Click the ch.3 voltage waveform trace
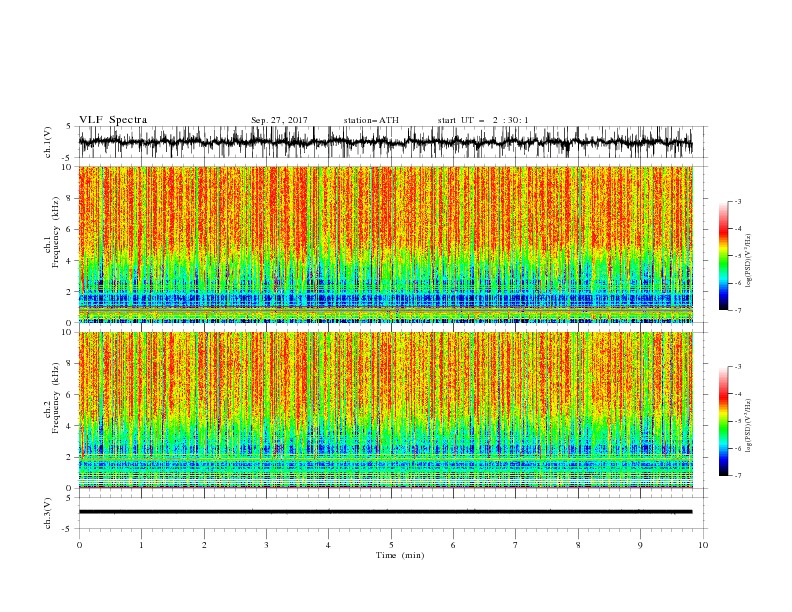Viewport: 792px width, 612px height. (385, 512)
